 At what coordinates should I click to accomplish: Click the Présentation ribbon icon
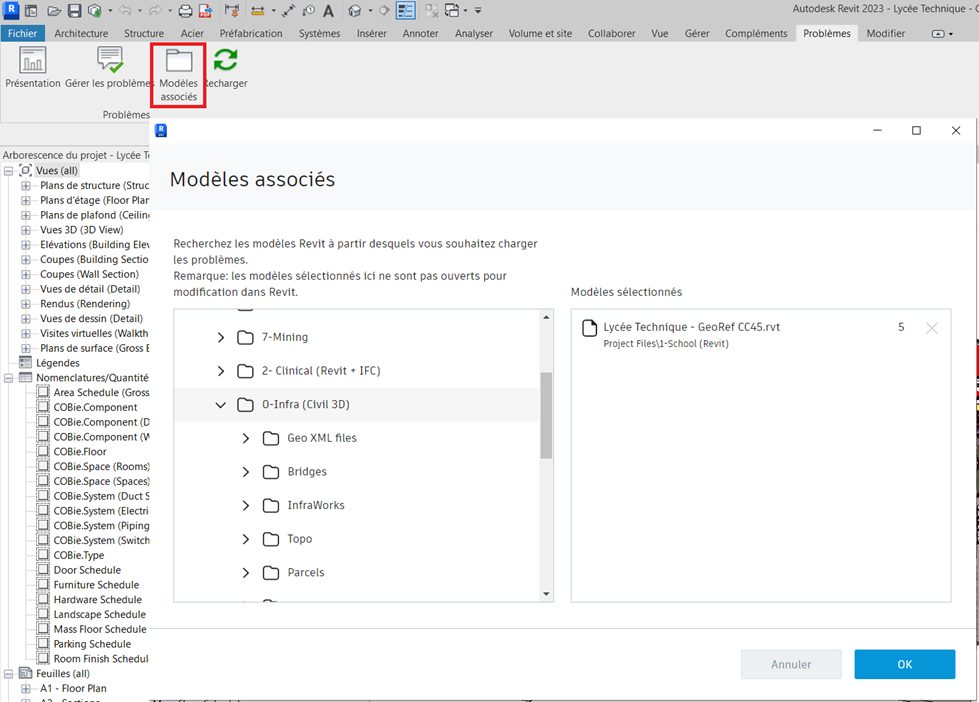[x=32, y=67]
